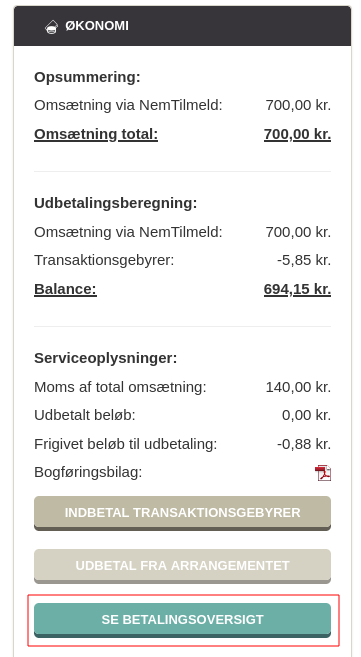Image resolution: width=361 pixels, height=657 pixels.
Task: Select the Opsummering heading
Action: [87, 78]
